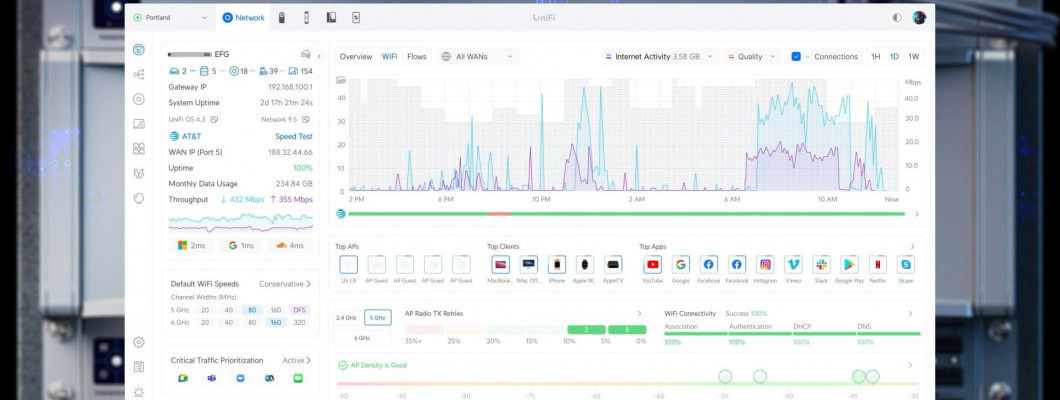This screenshot has height=400, width=1060.
Task: Select the iPhone icon under Top Clients
Action: click(556, 265)
